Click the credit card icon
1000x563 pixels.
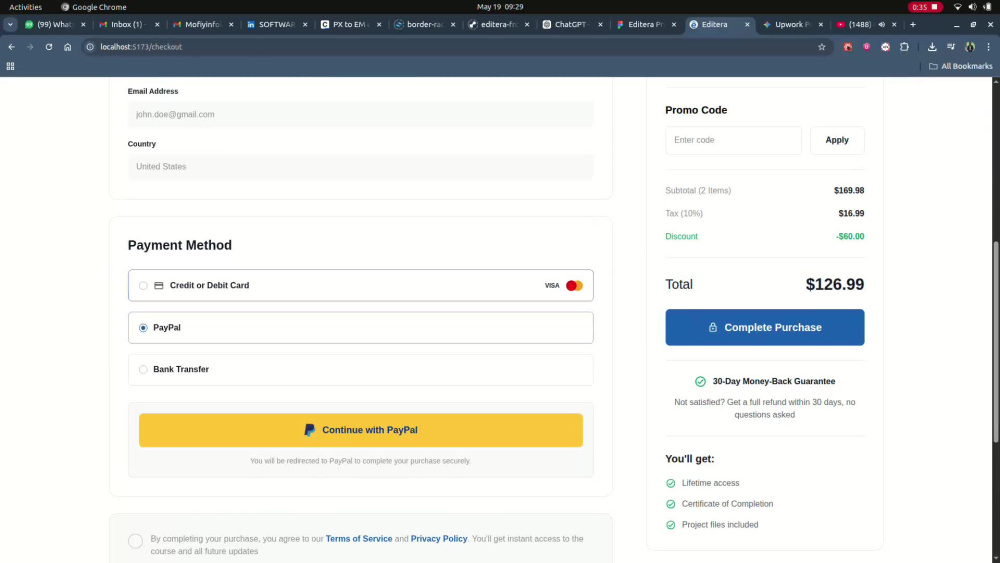pyautogui.click(x=159, y=286)
